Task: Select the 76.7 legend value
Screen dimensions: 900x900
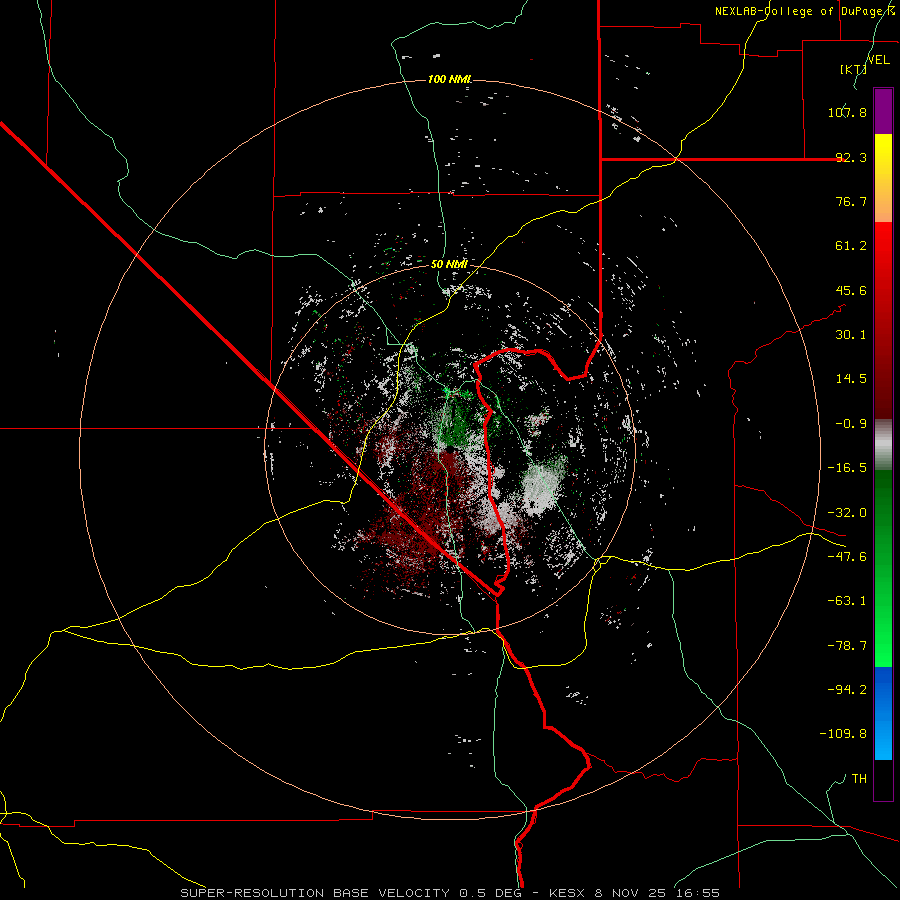Action: pyautogui.click(x=851, y=201)
